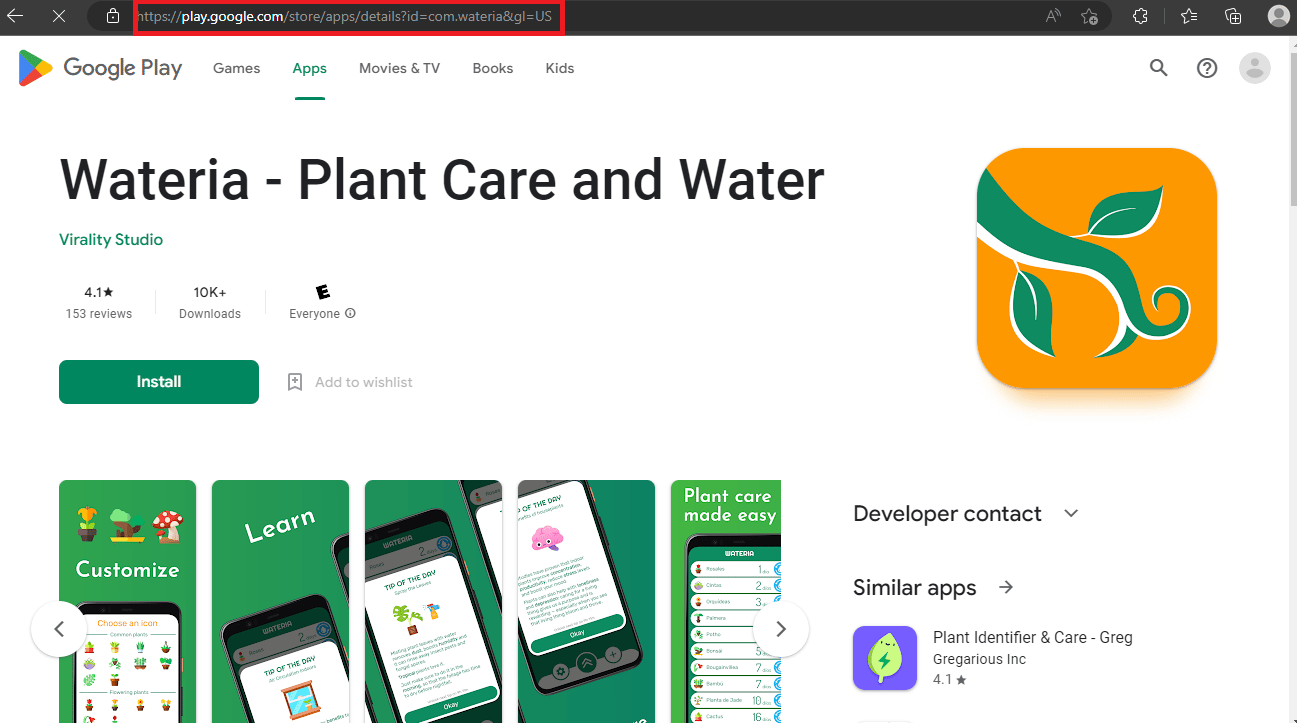The height and width of the screenshot is (723, 1297).
Task: Open Similar apps arrow
Action: coord(1006,587)
